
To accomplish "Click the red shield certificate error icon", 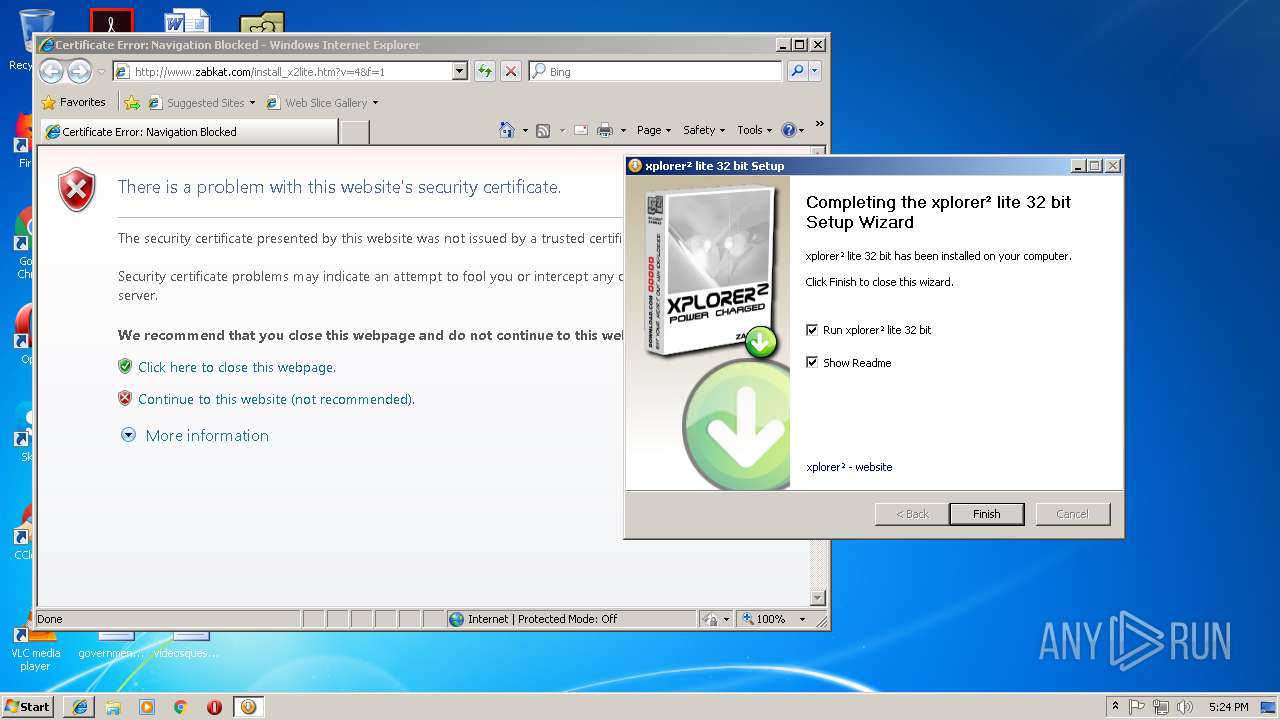I will (x=77, y=190).
